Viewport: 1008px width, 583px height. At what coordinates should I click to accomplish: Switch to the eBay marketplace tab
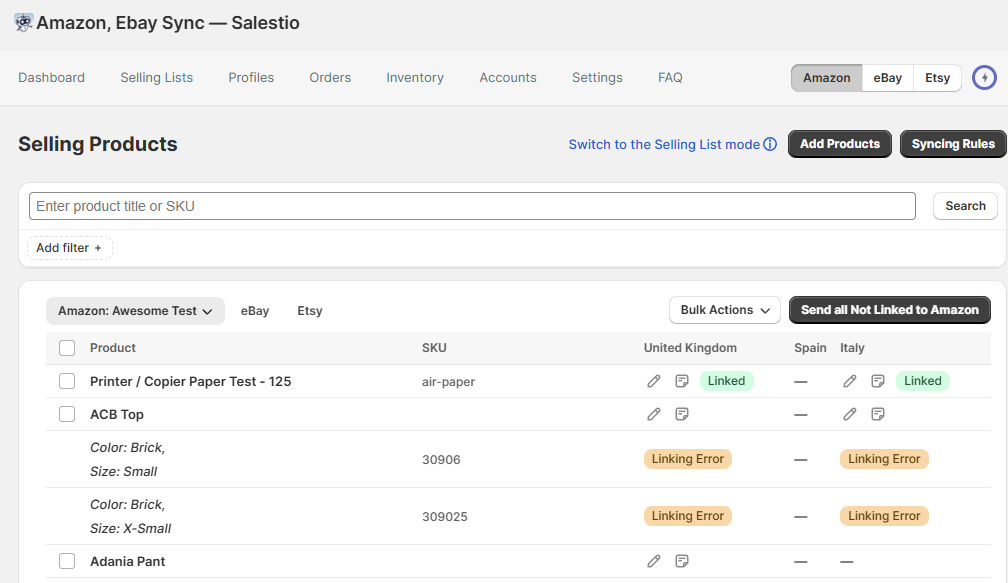click(x=887, y=78)
